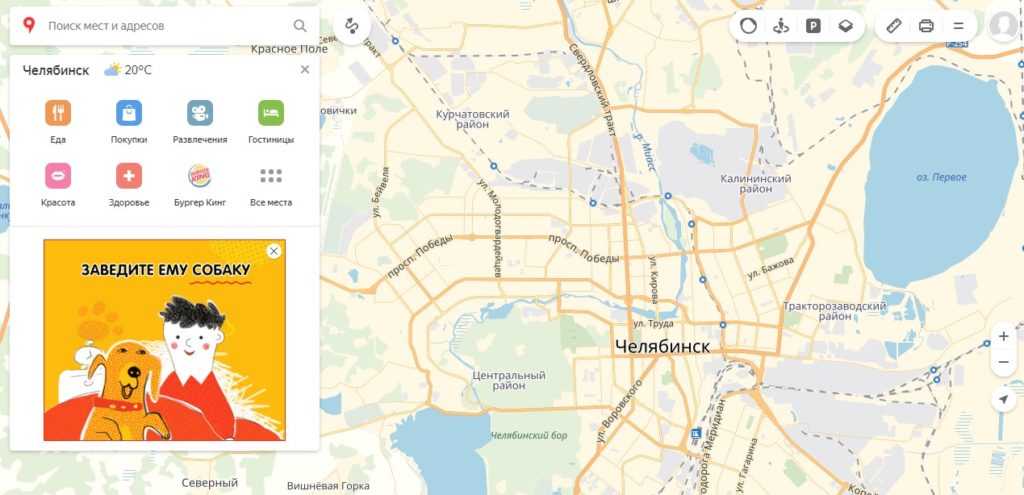Open the Развлечения entertainment category
This screenshot has width=1024, height=495.
point(200,121)
